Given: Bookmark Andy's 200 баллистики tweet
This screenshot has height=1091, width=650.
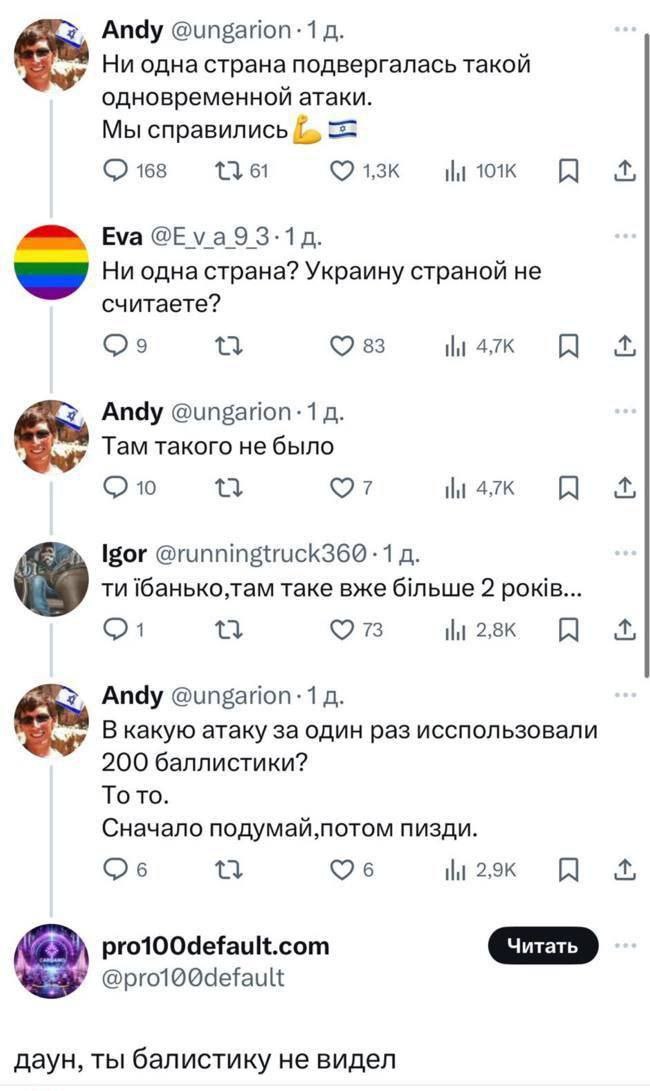Looking at the screenshot, I should 568,870.
